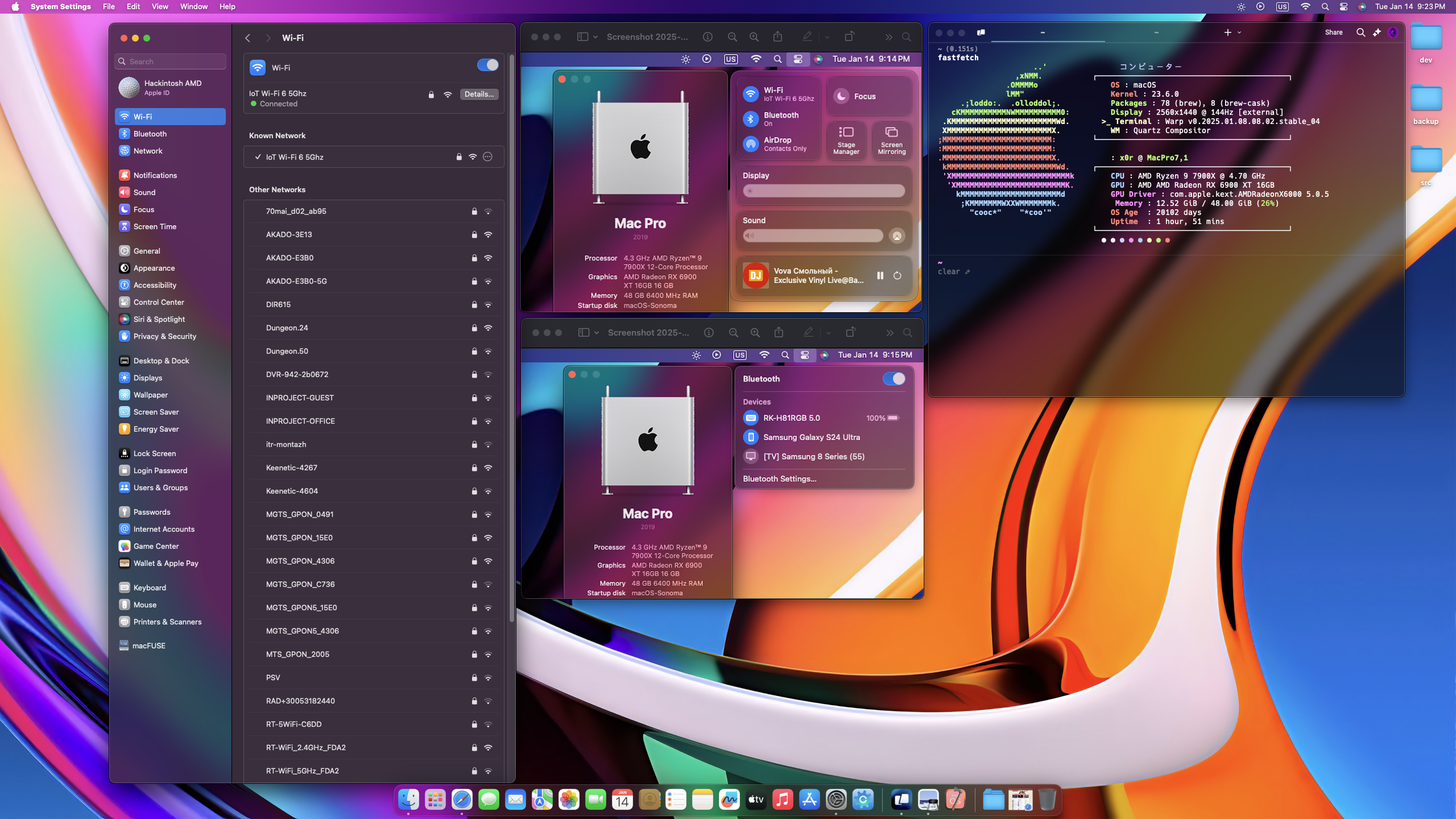Open the View menu
1456x819 pixels.
click(x=159, y=7)
